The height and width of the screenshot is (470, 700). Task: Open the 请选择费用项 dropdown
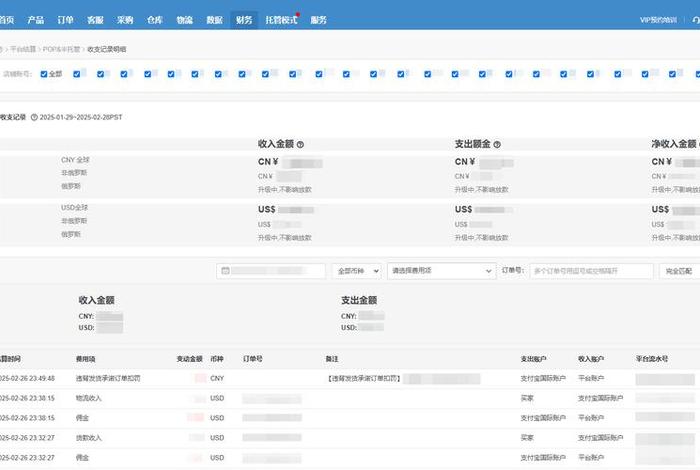442,271
